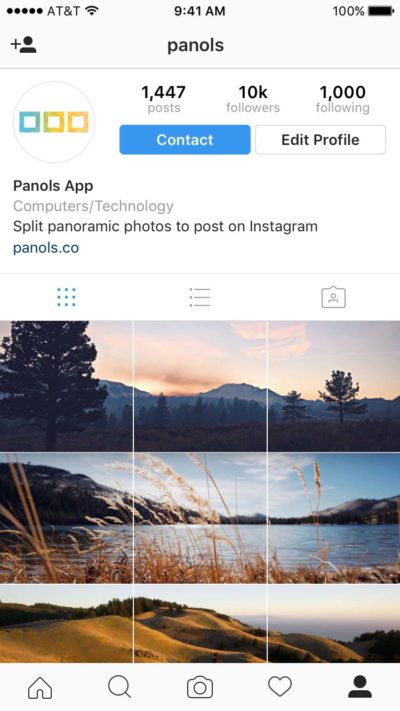This screenshot has height=711, width=400.
Task: Switch to grid view tab
Action: (67, 297)
